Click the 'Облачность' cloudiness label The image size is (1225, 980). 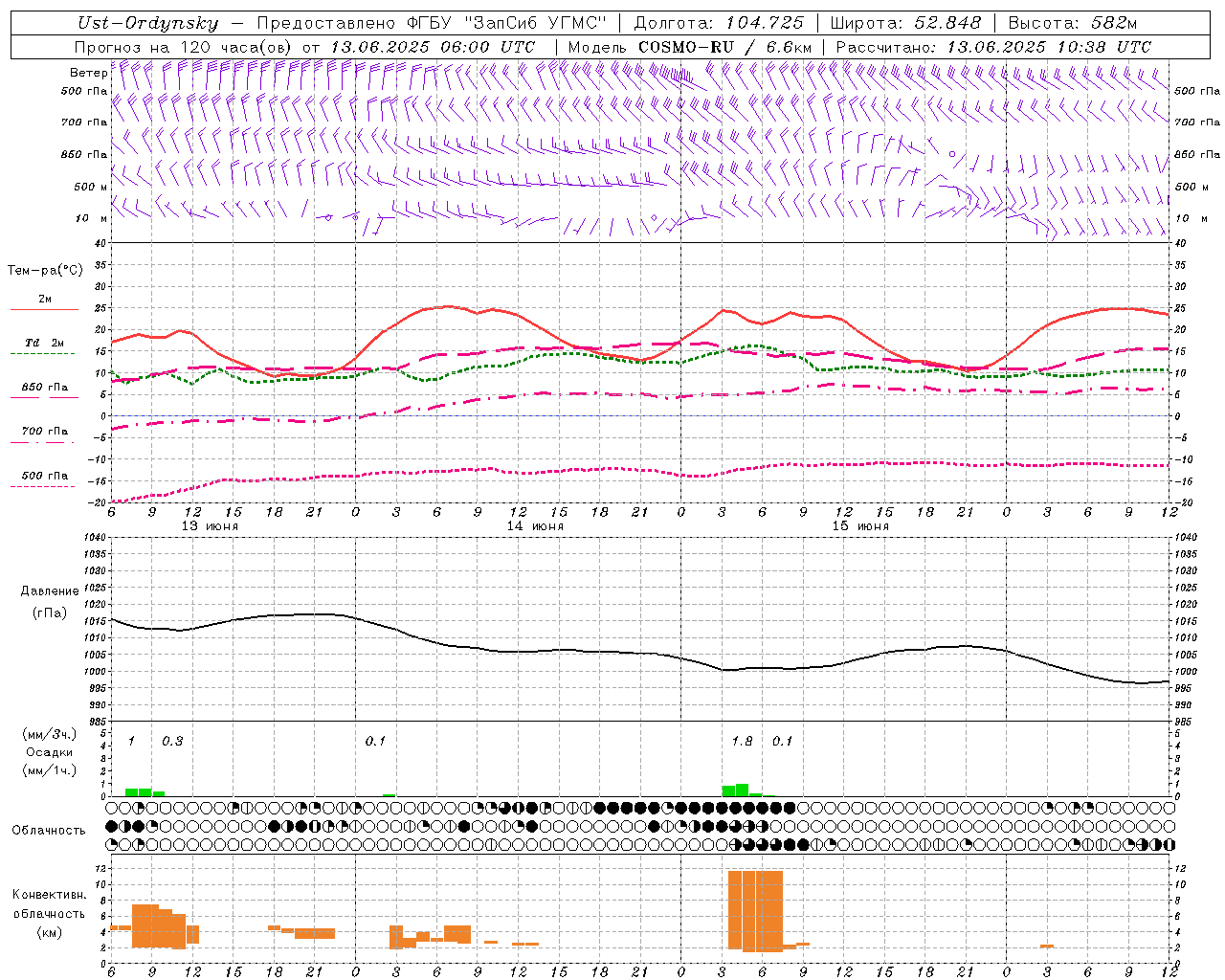pyautogui.click(x=49, y=830)
